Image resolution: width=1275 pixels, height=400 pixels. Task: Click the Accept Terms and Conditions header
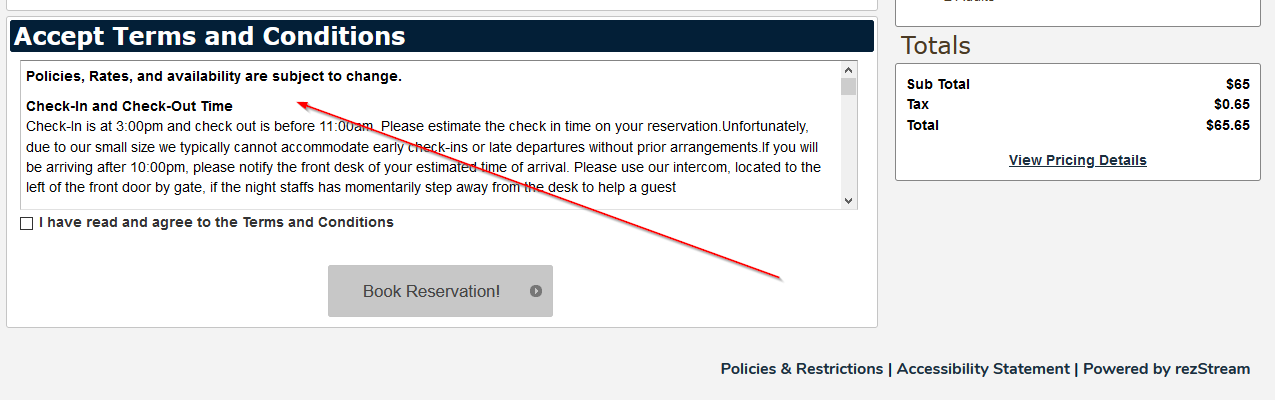click(210, 37)
